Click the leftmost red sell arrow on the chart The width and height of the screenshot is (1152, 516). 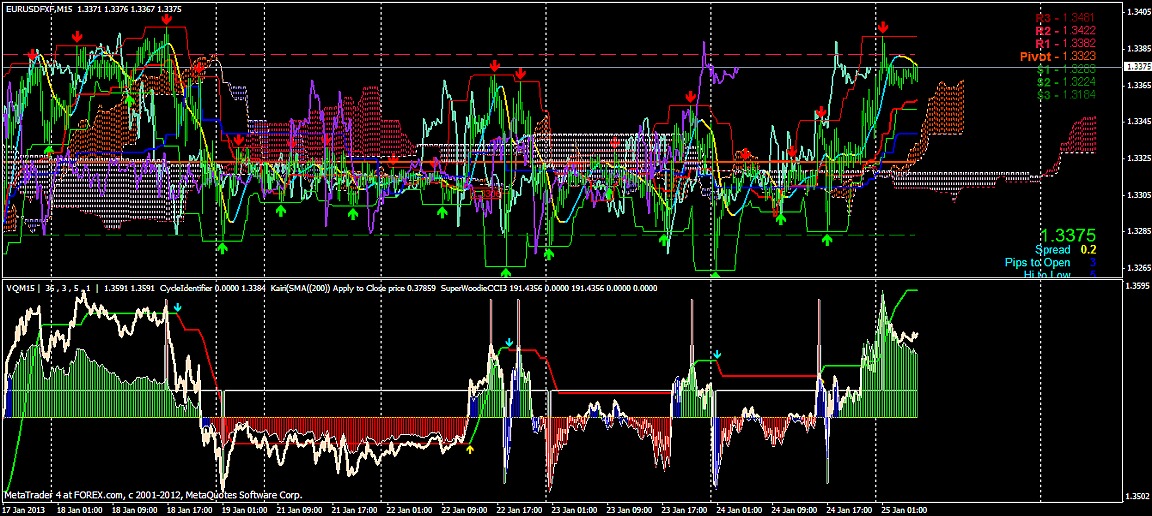33,54
